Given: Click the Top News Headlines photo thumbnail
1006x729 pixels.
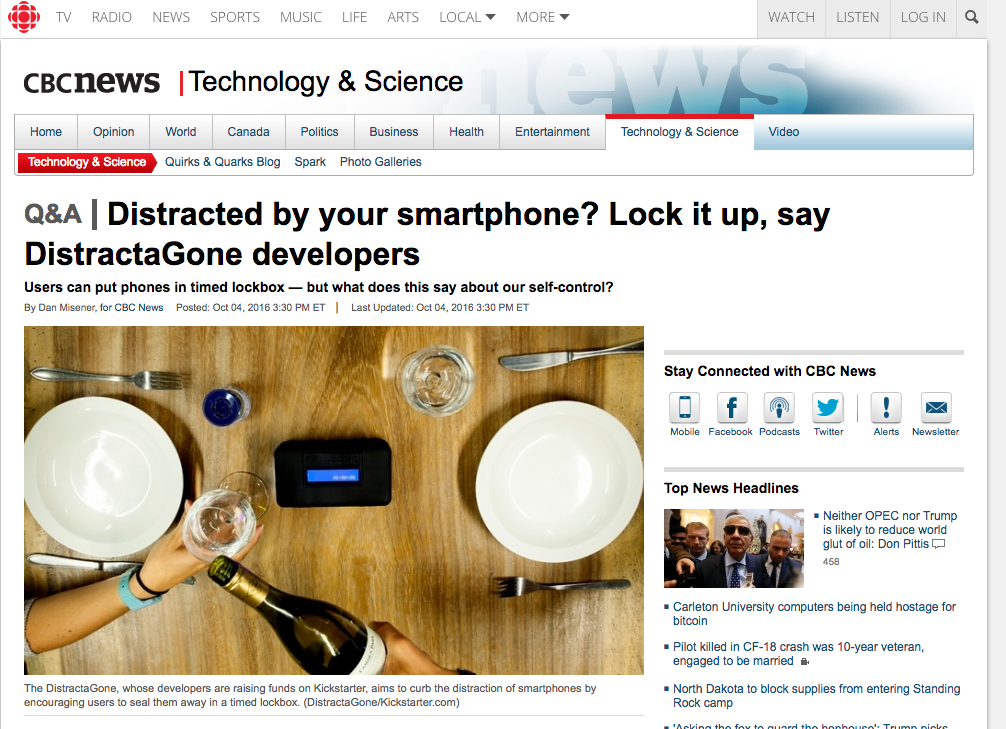Looking at the screenshot, I should click(733, 548).
